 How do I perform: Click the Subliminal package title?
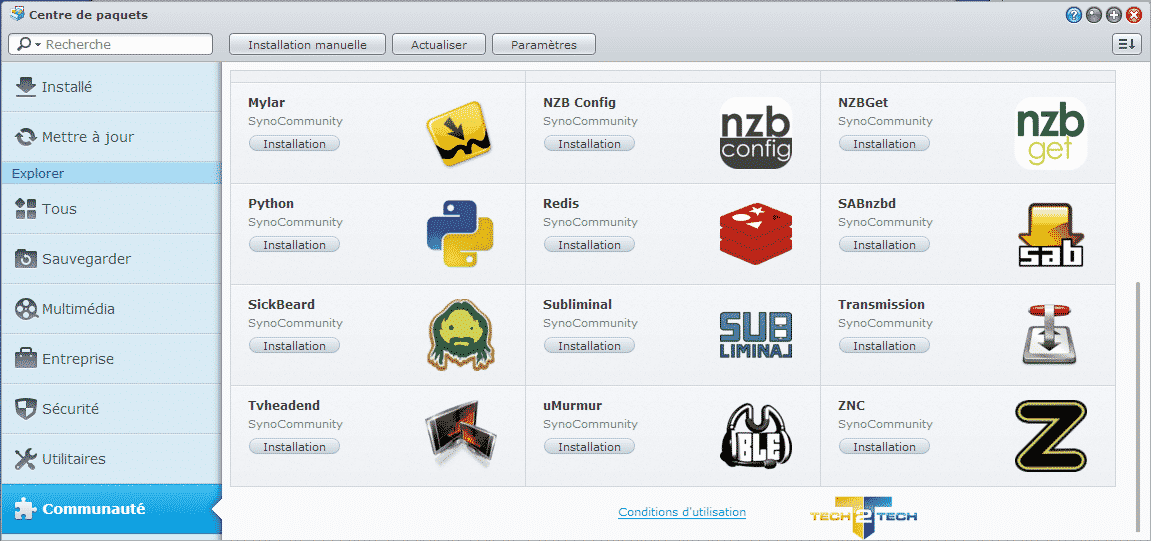click(x=578, y=304)
